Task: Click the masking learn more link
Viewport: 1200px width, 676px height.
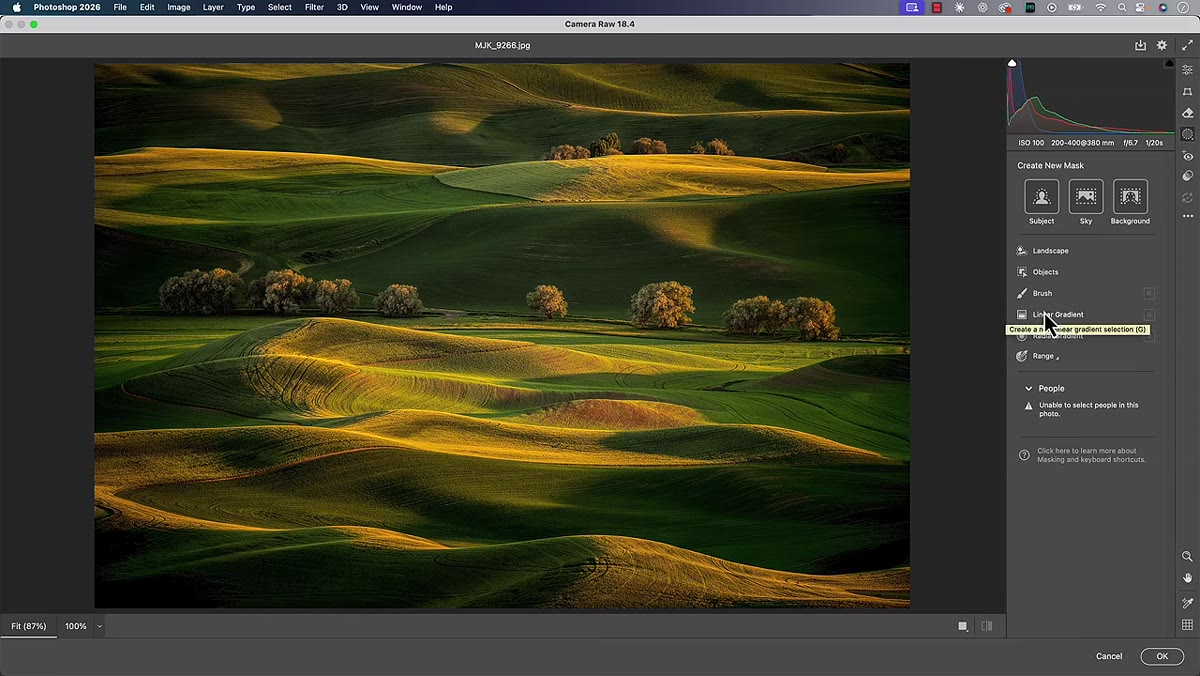Action: click(x=1091, y=455)
